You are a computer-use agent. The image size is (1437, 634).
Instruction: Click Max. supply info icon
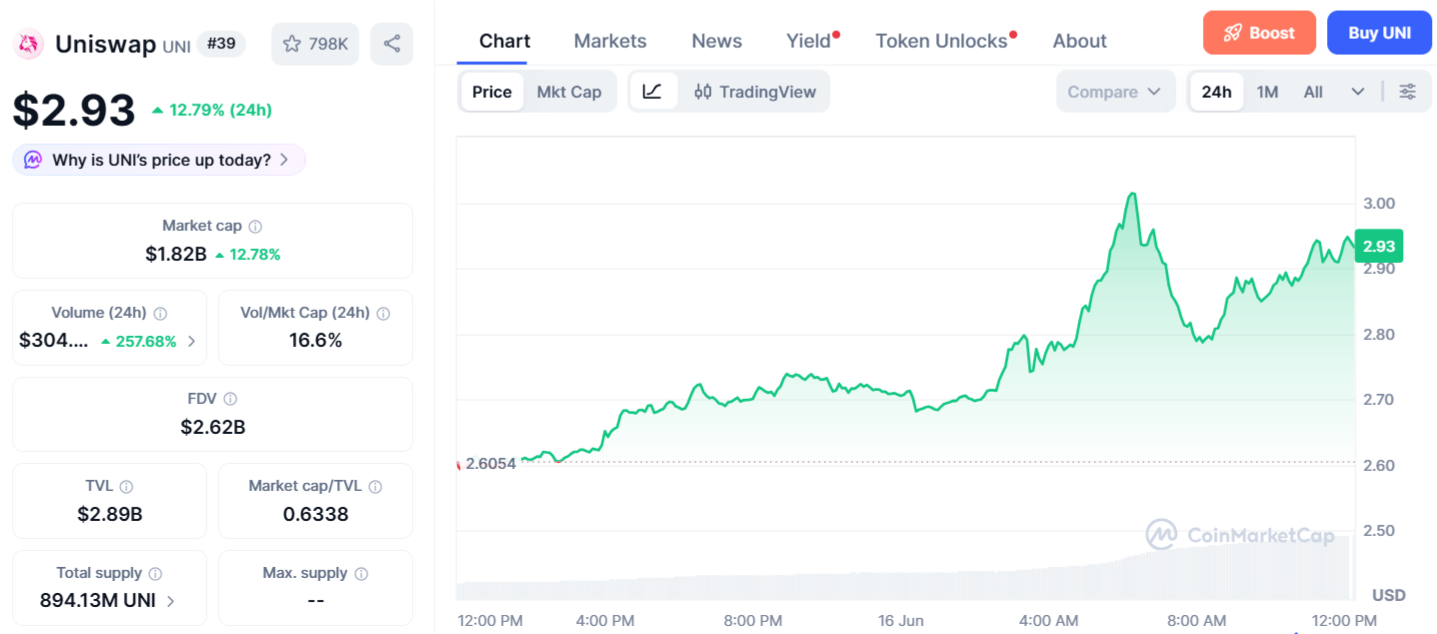click(x=361, y=574)
